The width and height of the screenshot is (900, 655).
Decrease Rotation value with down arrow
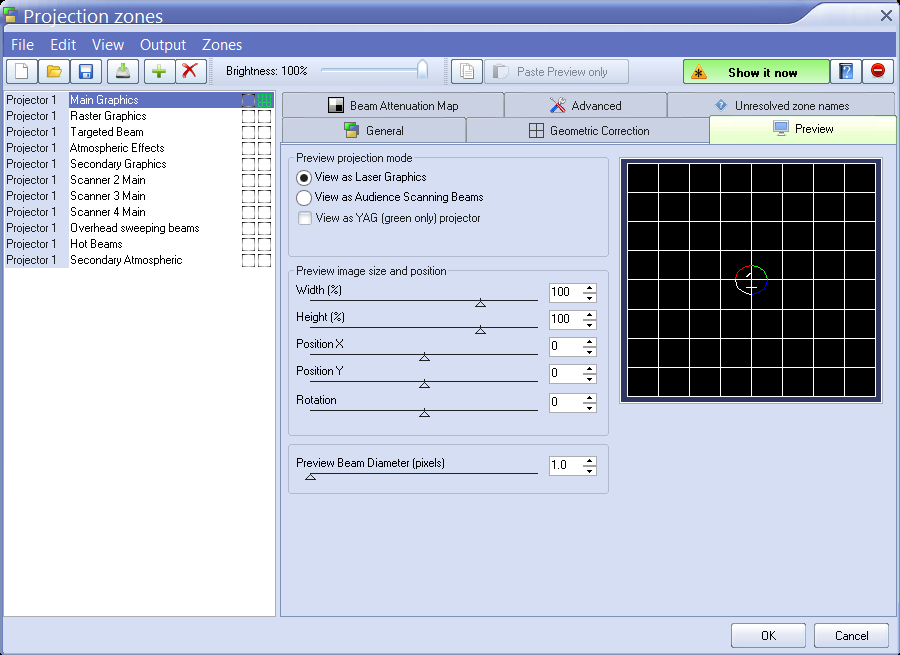(x=590, y=408)
